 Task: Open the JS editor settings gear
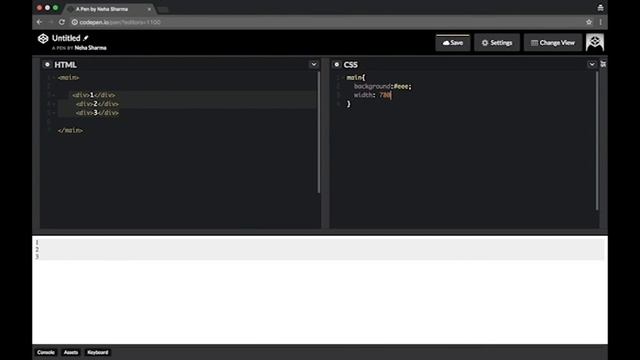point(603,64)
